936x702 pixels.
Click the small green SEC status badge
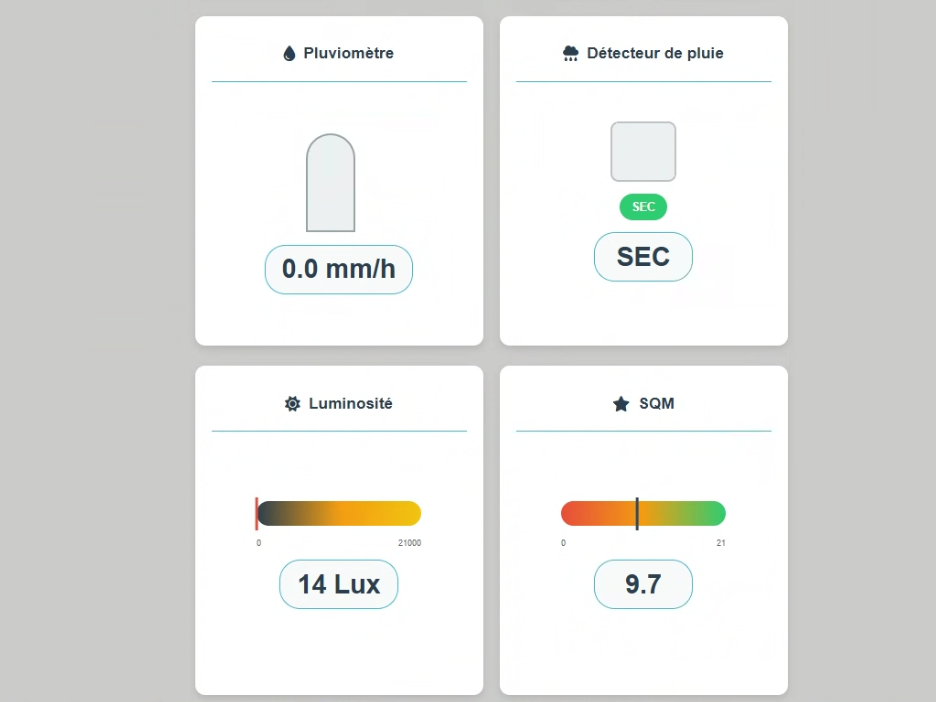click(x=643, y=207)
